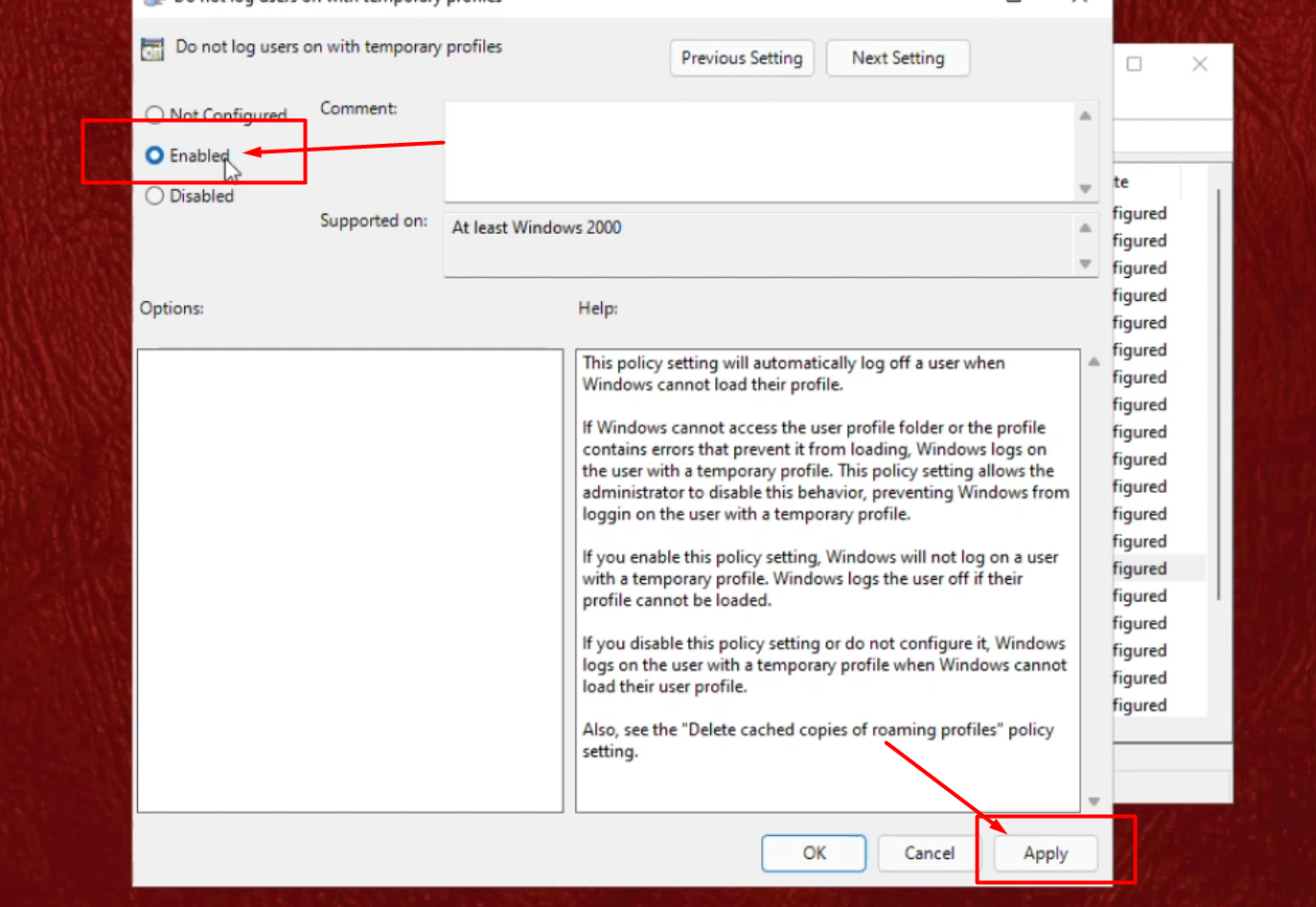This screenshot has height=907, width=1316.
Task: Click the Help pane scroll-up arrow
Action: 1094,361
